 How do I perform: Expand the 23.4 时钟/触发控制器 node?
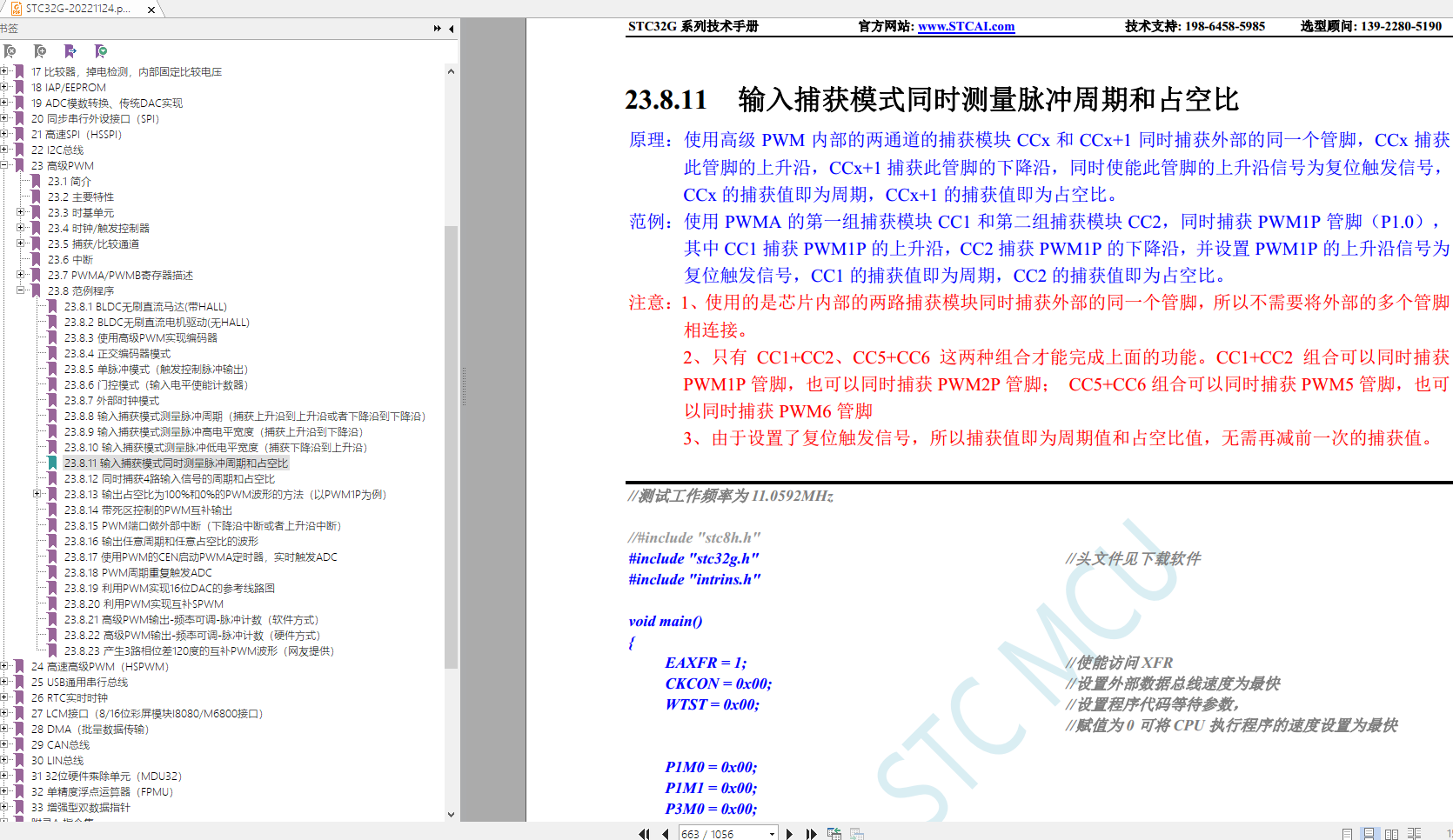(20, 228)
